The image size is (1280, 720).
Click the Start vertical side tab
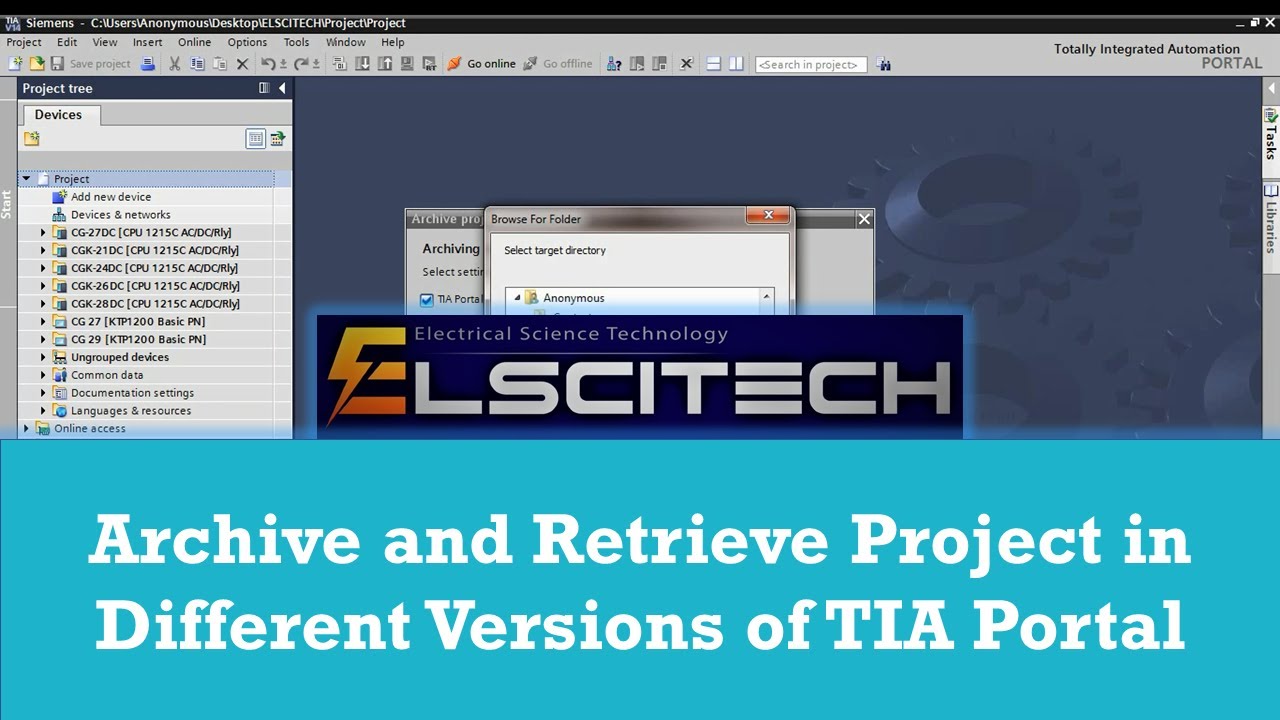tap(7, 204)
